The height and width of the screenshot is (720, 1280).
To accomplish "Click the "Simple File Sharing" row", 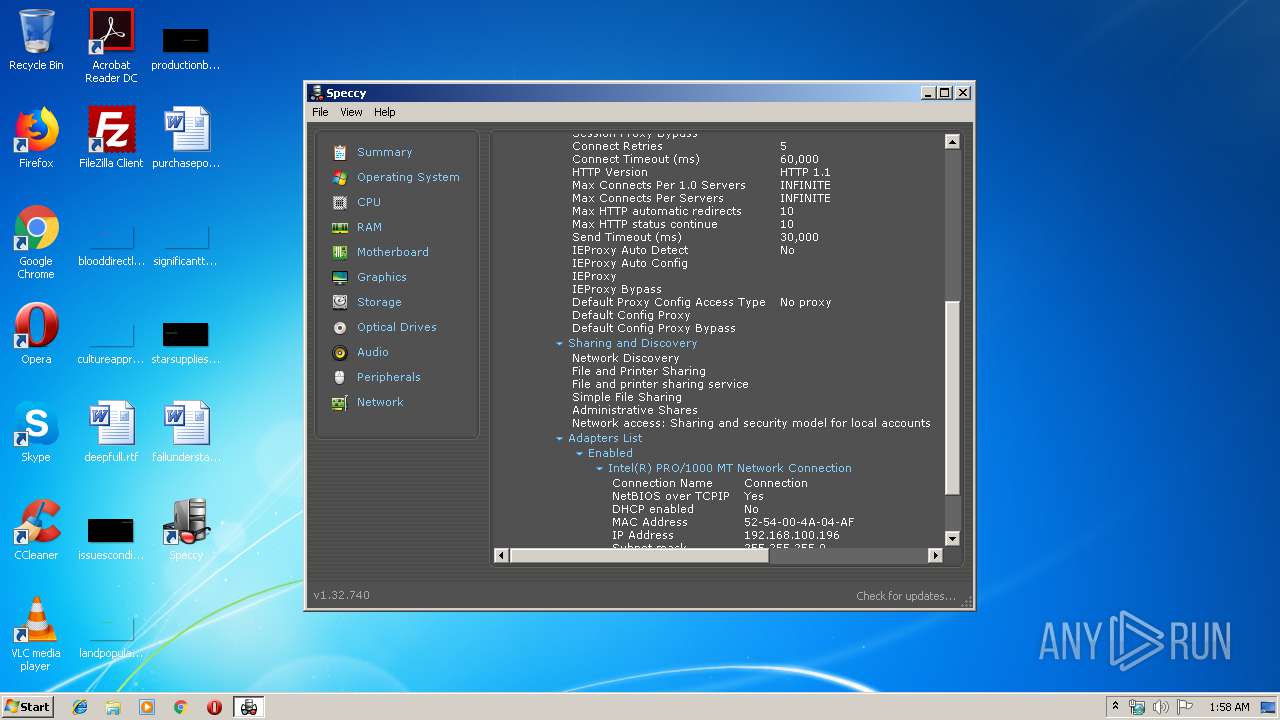I will 627,397.
